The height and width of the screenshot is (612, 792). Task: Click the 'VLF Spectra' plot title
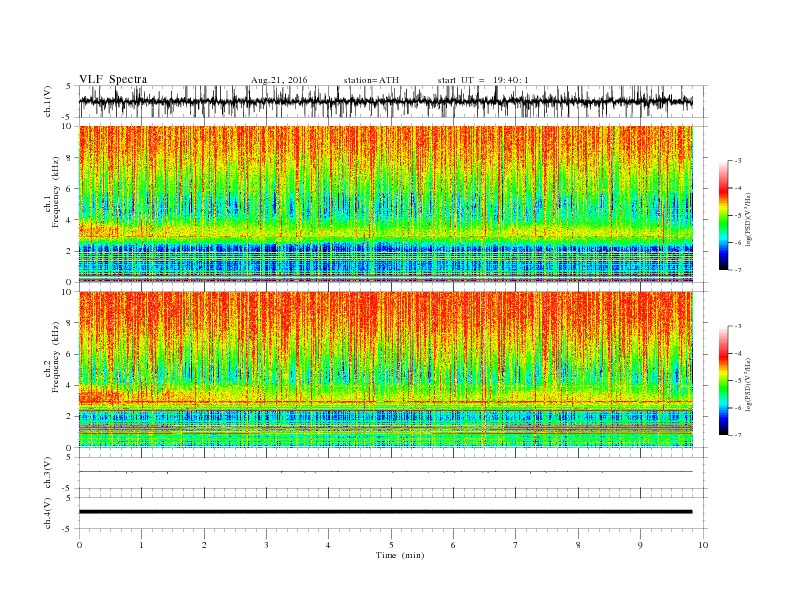(x=113, y=79)
